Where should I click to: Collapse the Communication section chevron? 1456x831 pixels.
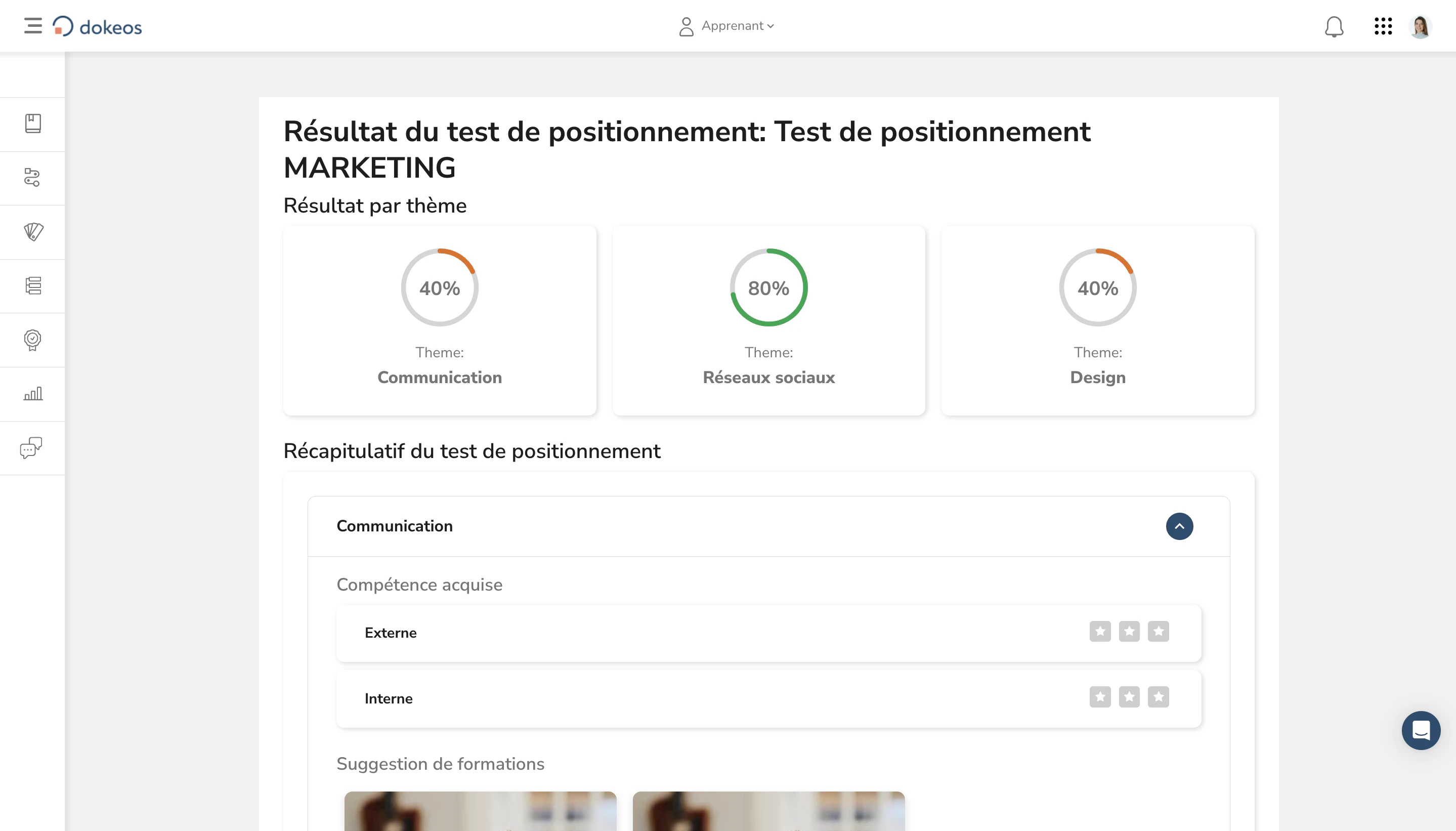click(1179, 526)
